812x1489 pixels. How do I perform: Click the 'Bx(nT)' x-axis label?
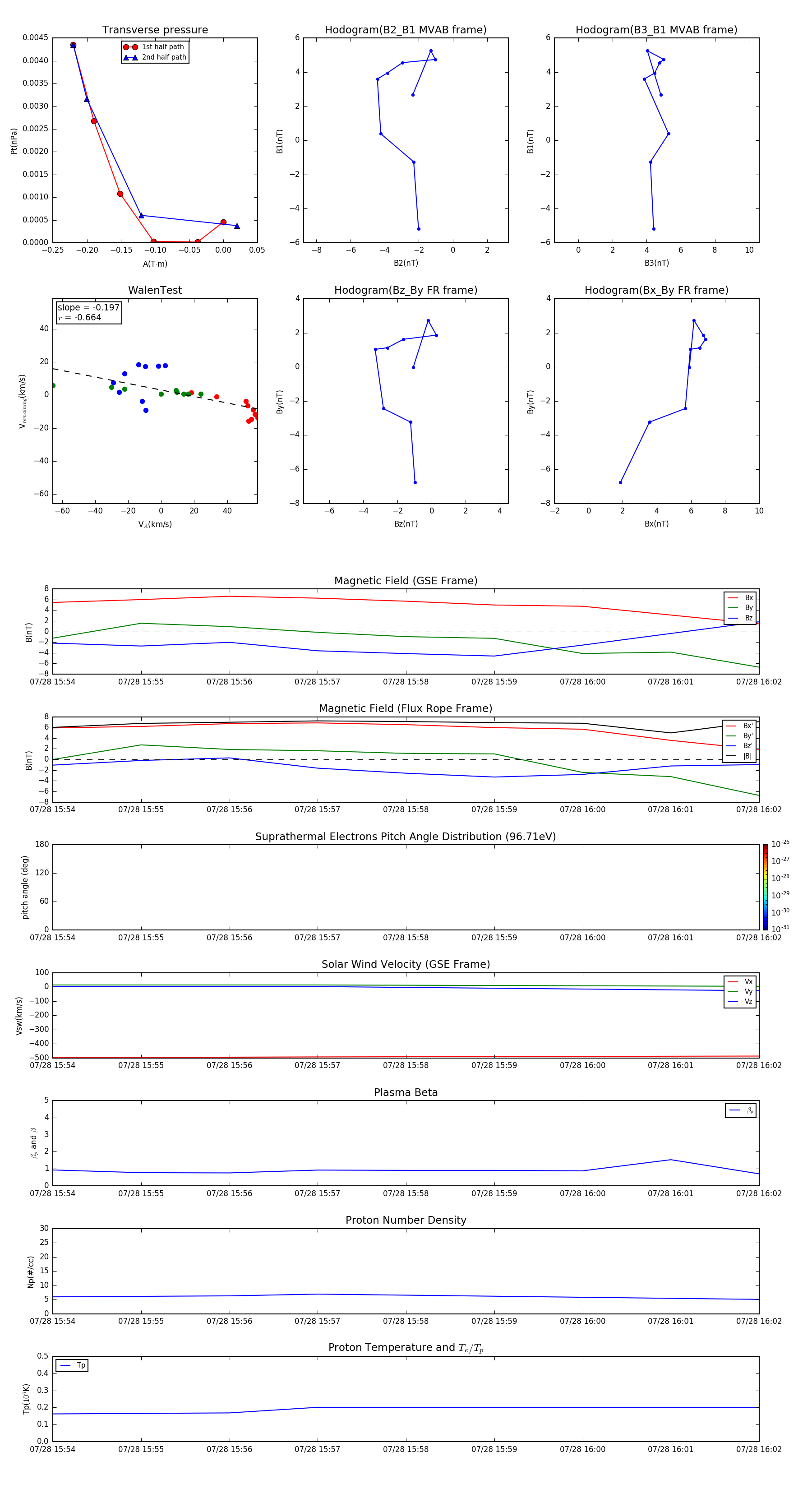click(x=656, y=524)
